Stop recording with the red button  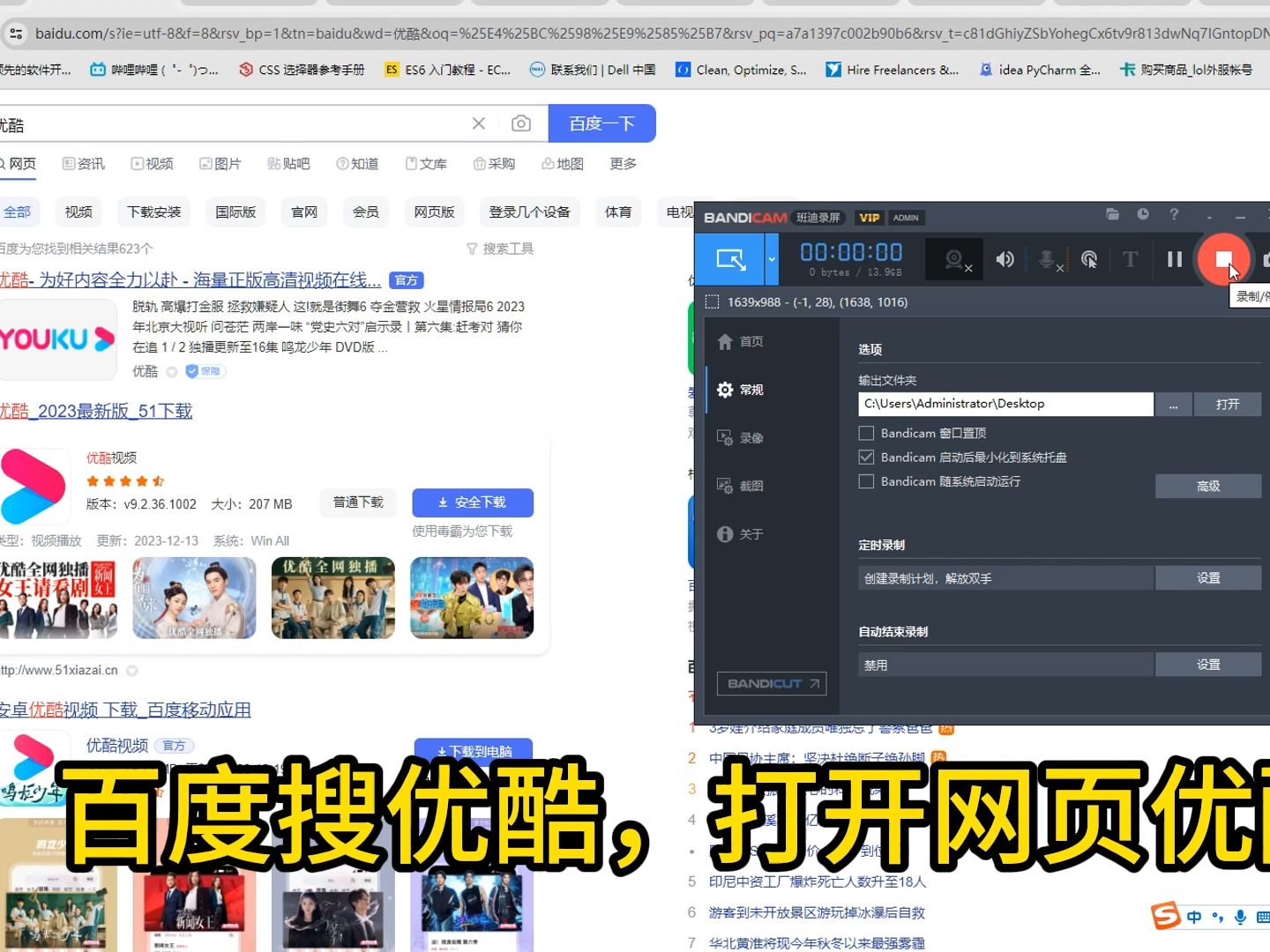point(1223,259)
